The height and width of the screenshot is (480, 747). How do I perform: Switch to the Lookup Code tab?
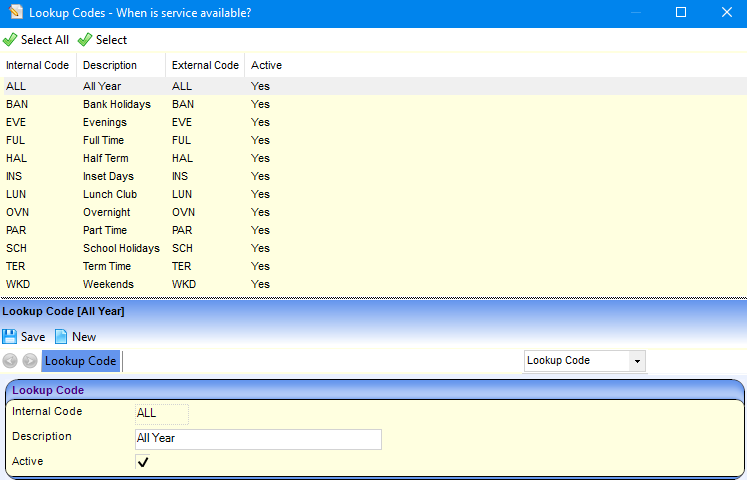[81, 361]
